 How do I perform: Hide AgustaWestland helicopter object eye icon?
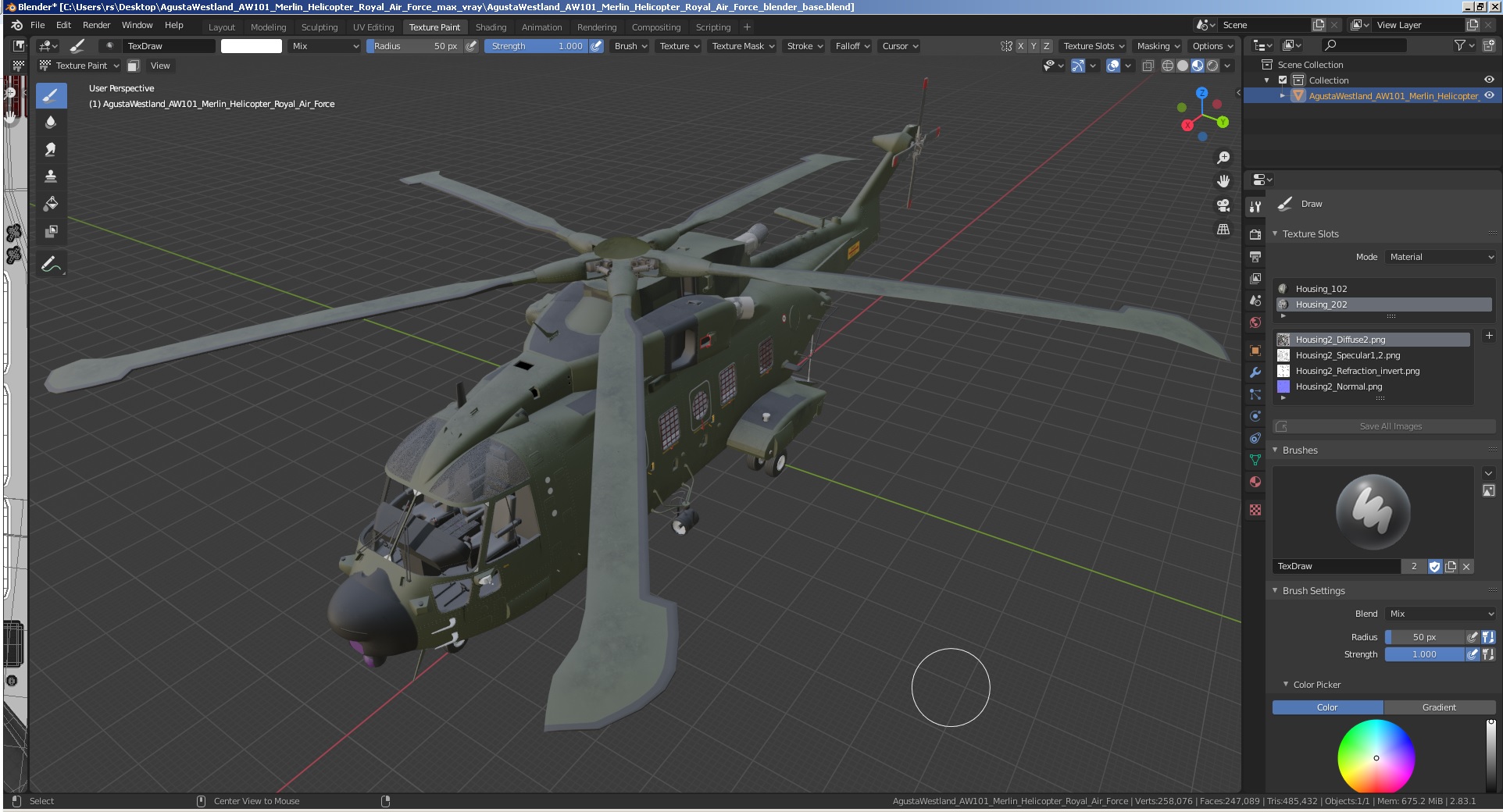1489,95
